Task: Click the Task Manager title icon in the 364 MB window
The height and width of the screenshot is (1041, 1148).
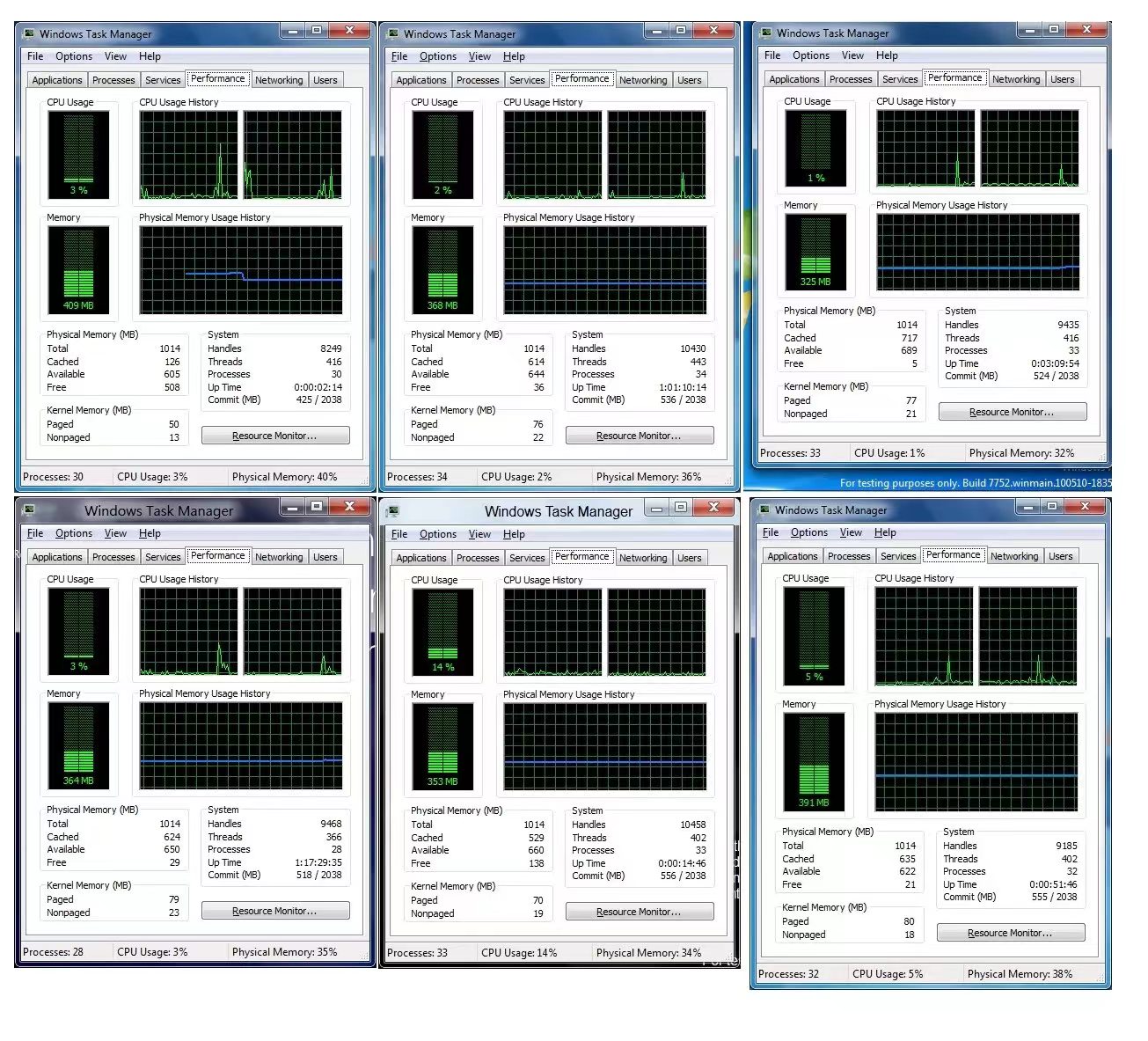Action: click(x=28, y=510)
